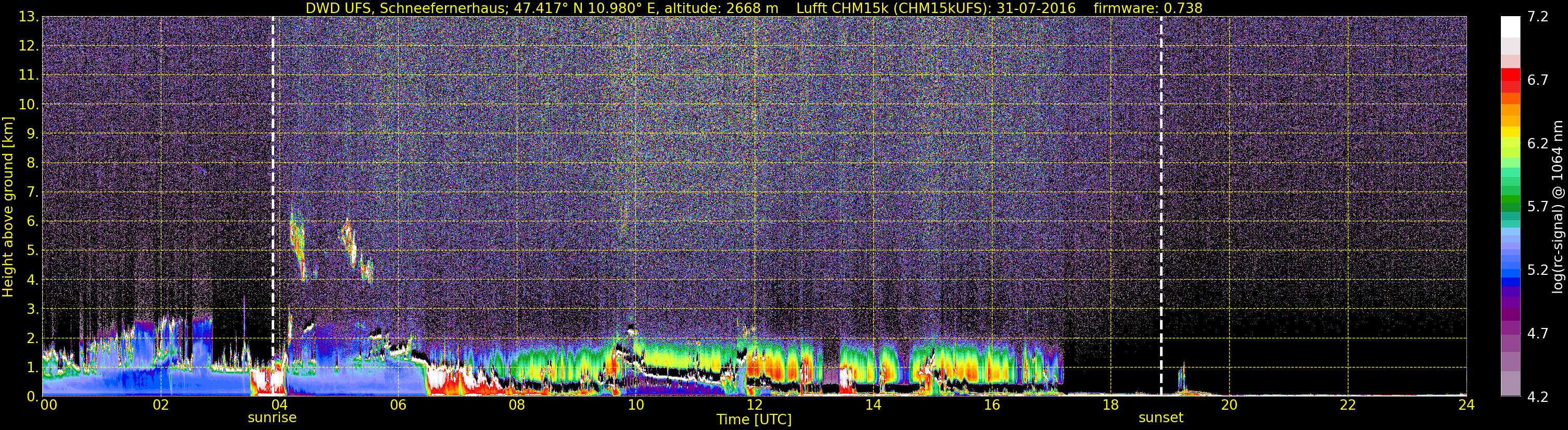This screenshot has height=430, width=1568.
Task: Click the time axis tick '08'
Action: pos(516,405)
